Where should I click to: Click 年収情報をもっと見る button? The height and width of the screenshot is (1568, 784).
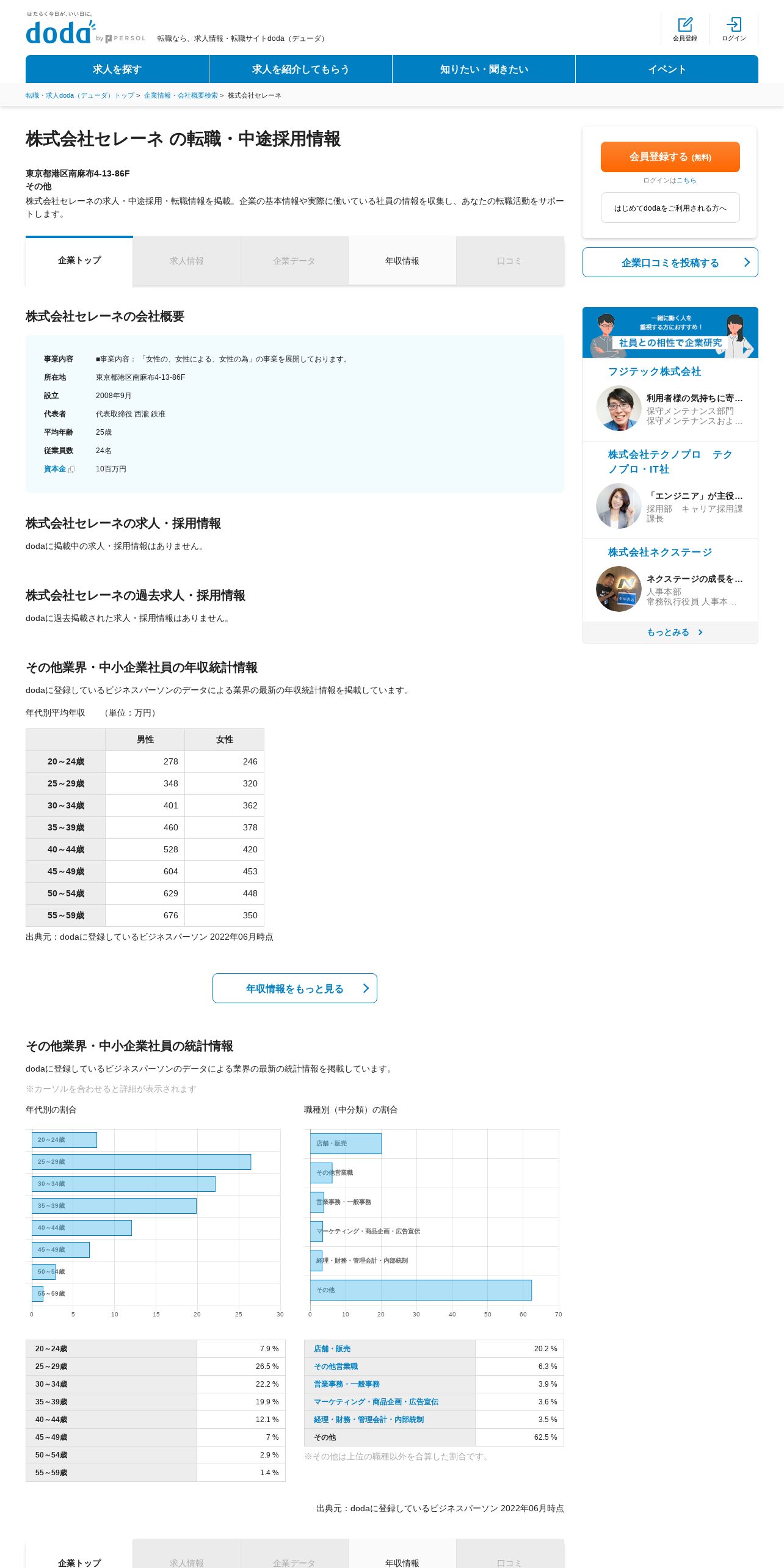click(x=295, y=988)
